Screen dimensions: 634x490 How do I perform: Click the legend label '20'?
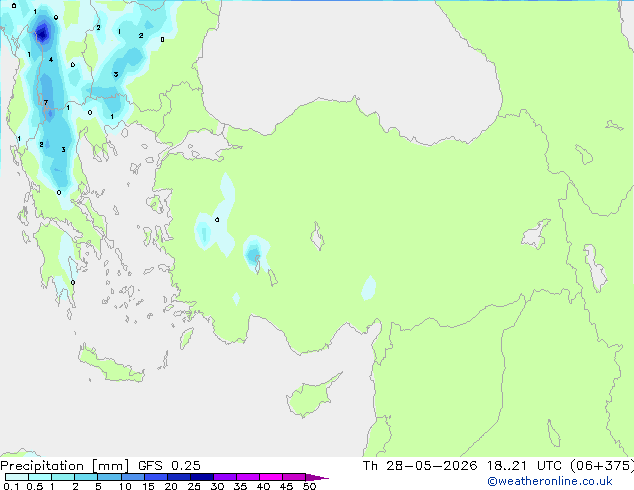tap(171, 486)
